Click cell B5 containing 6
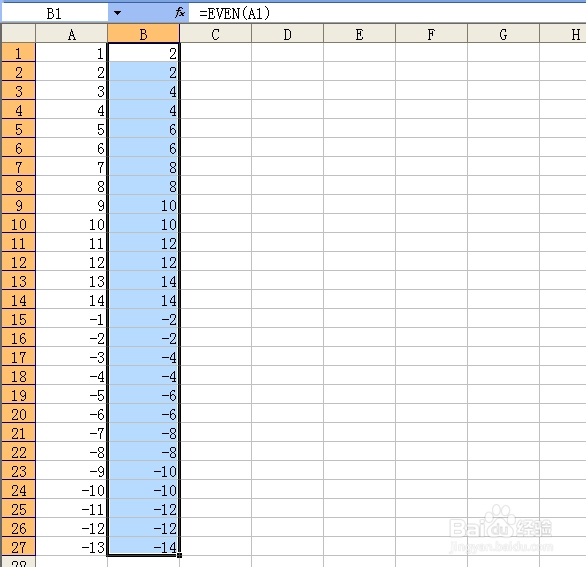 144,129
